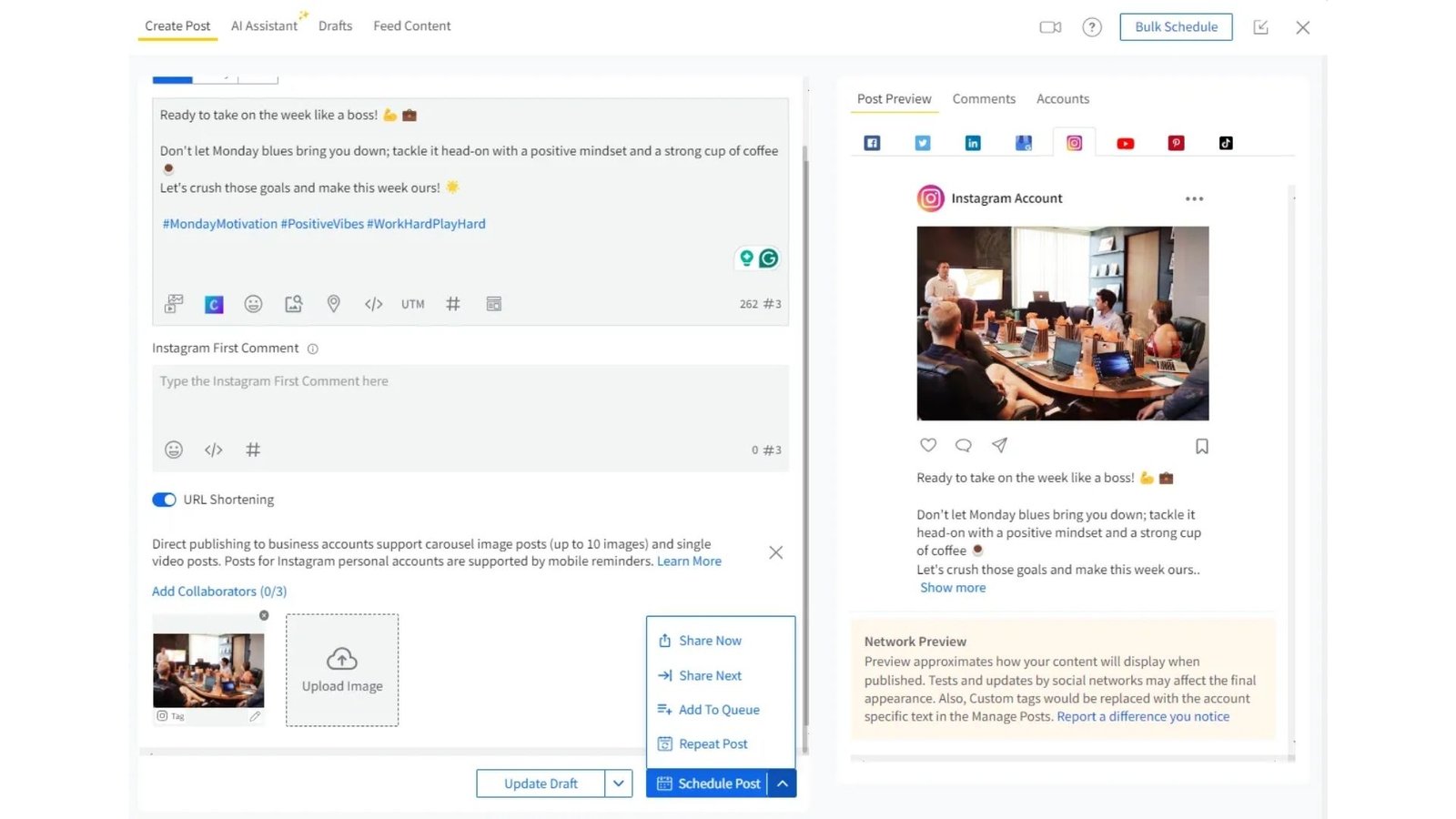The width and height of the screenshot is (1456, 819).
Task: Expand Update Draft dropdown arrow
Action: [x=619, y=784]
